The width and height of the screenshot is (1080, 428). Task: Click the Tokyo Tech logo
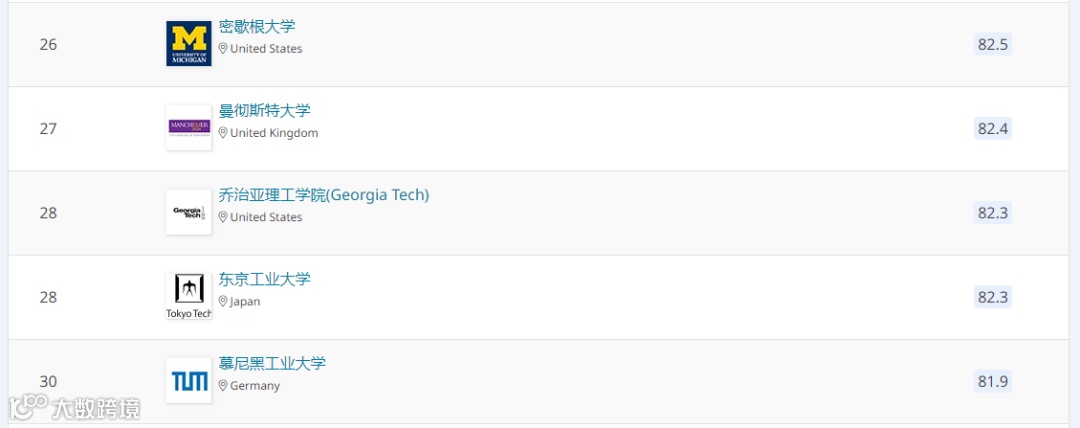(188, 296)
